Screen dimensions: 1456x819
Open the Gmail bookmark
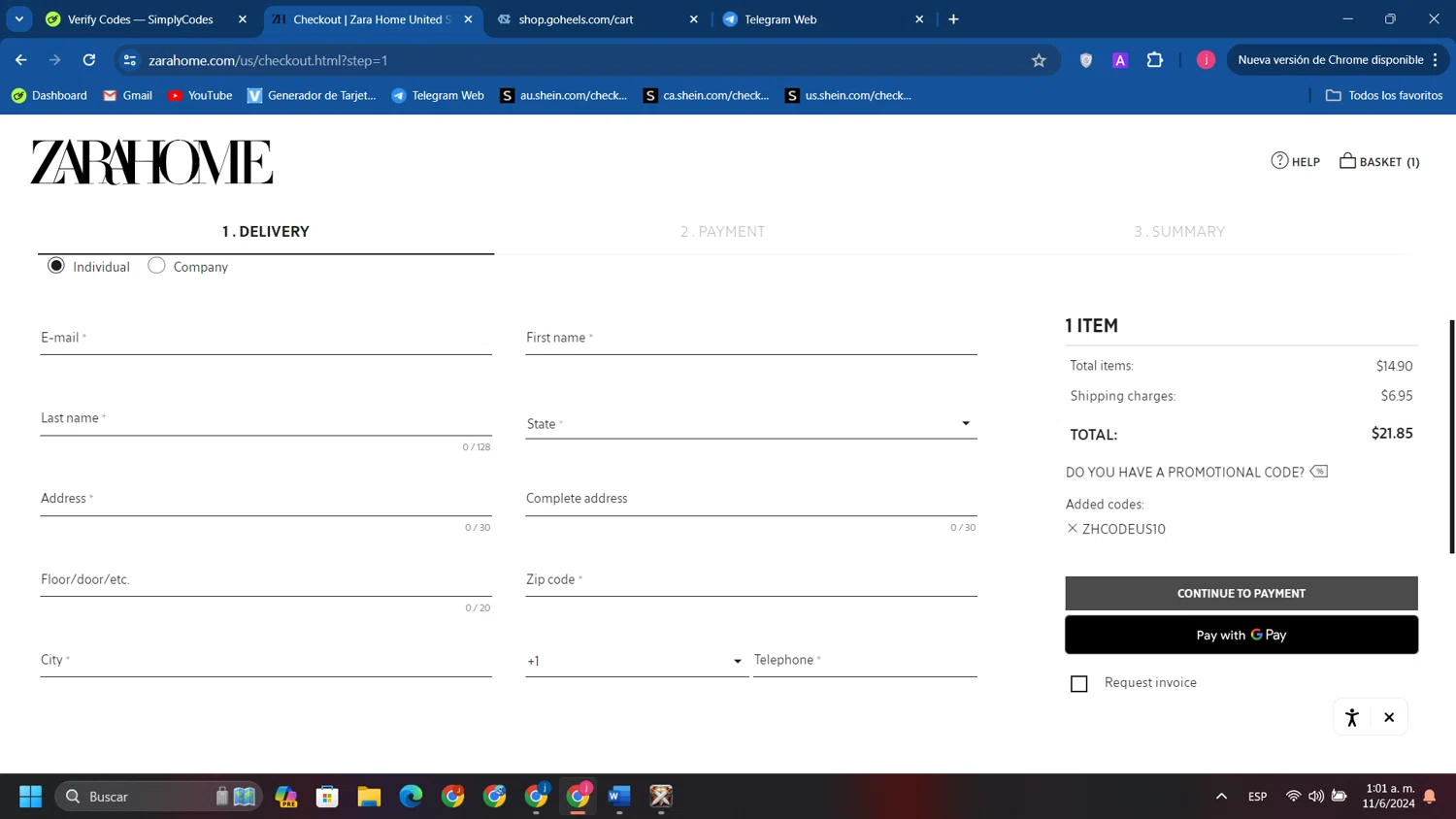point(128,95)
